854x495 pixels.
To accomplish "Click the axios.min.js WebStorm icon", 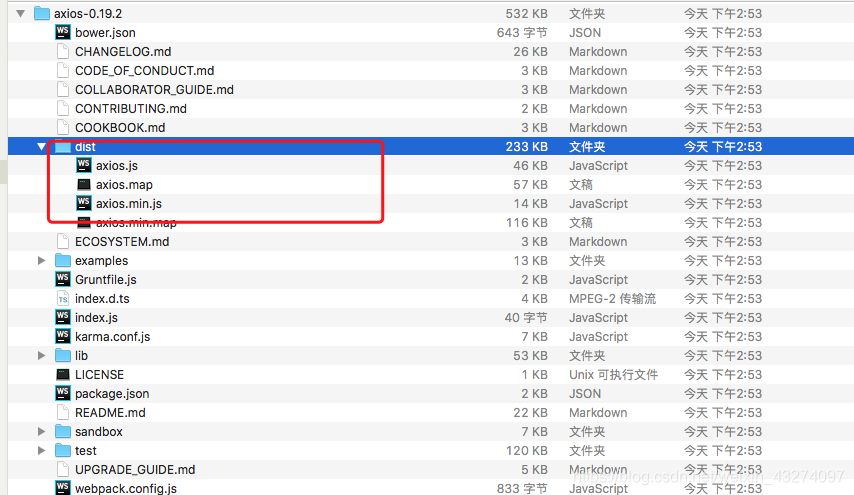I will click(x=84, y=203).
